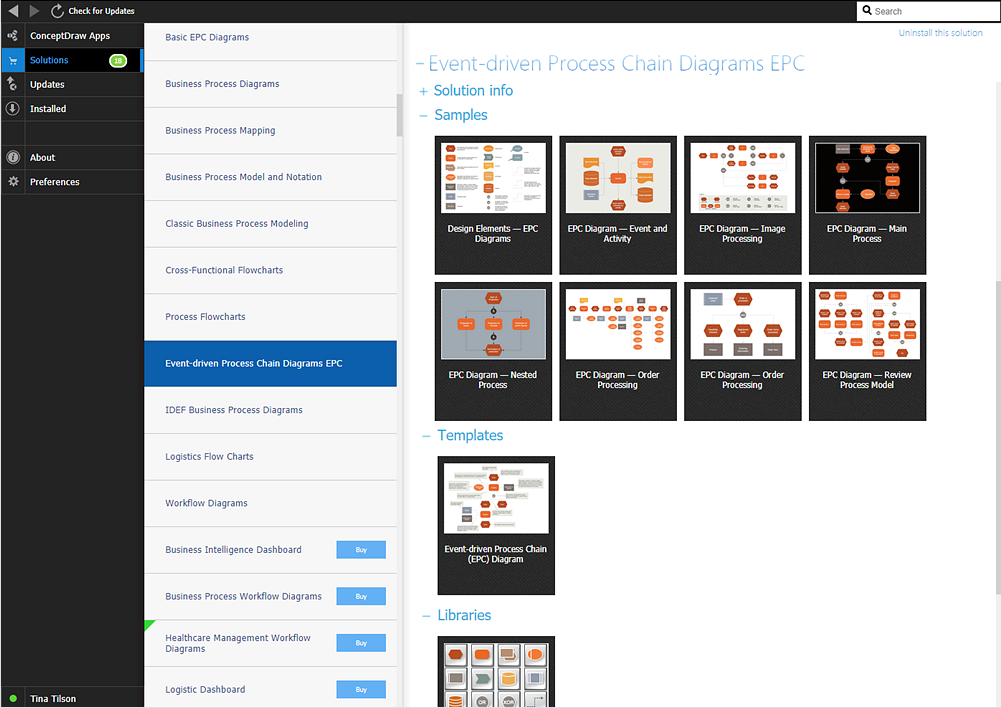Buy Logistic Dashboard solution
Image resolution: width=1001 pixels, height=708 pixels.
(361, 689)
